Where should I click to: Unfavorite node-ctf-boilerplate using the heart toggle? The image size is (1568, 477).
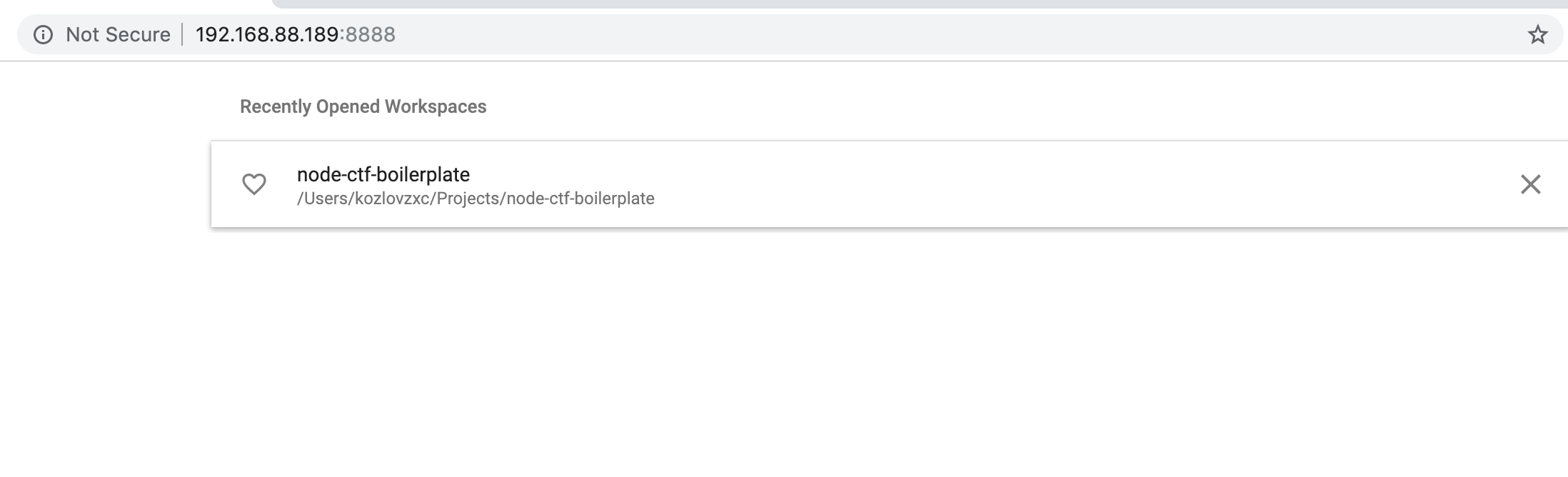[x=255, y=184]
